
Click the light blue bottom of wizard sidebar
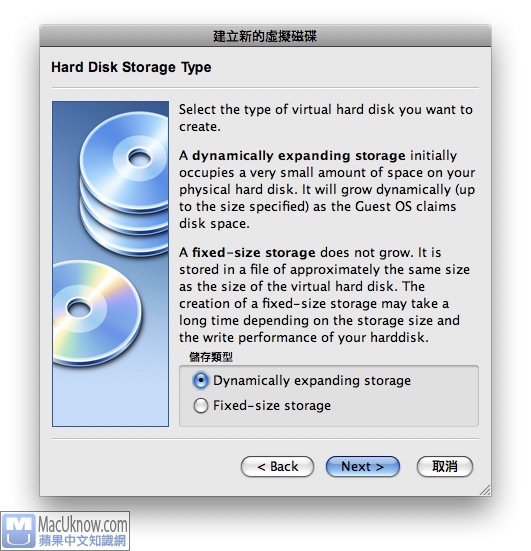point(110,397)
